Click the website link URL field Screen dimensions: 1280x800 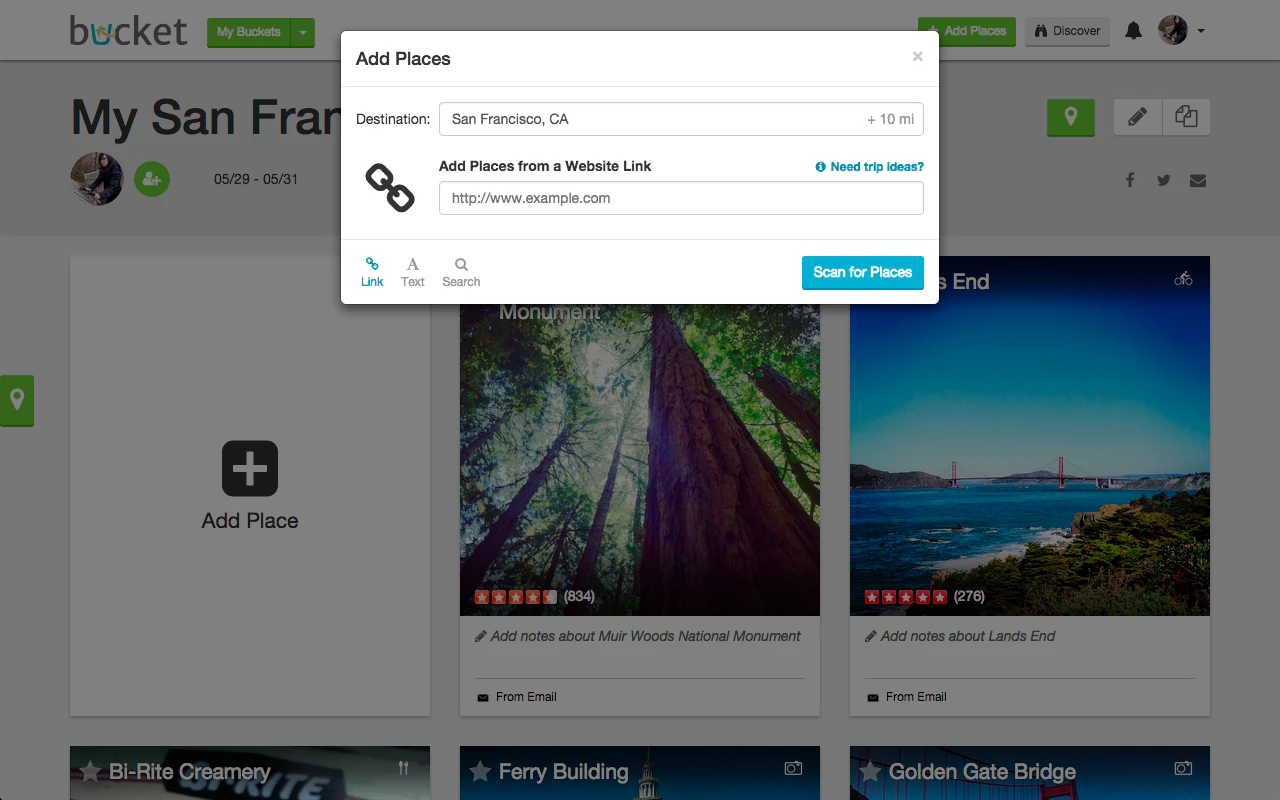681,198
